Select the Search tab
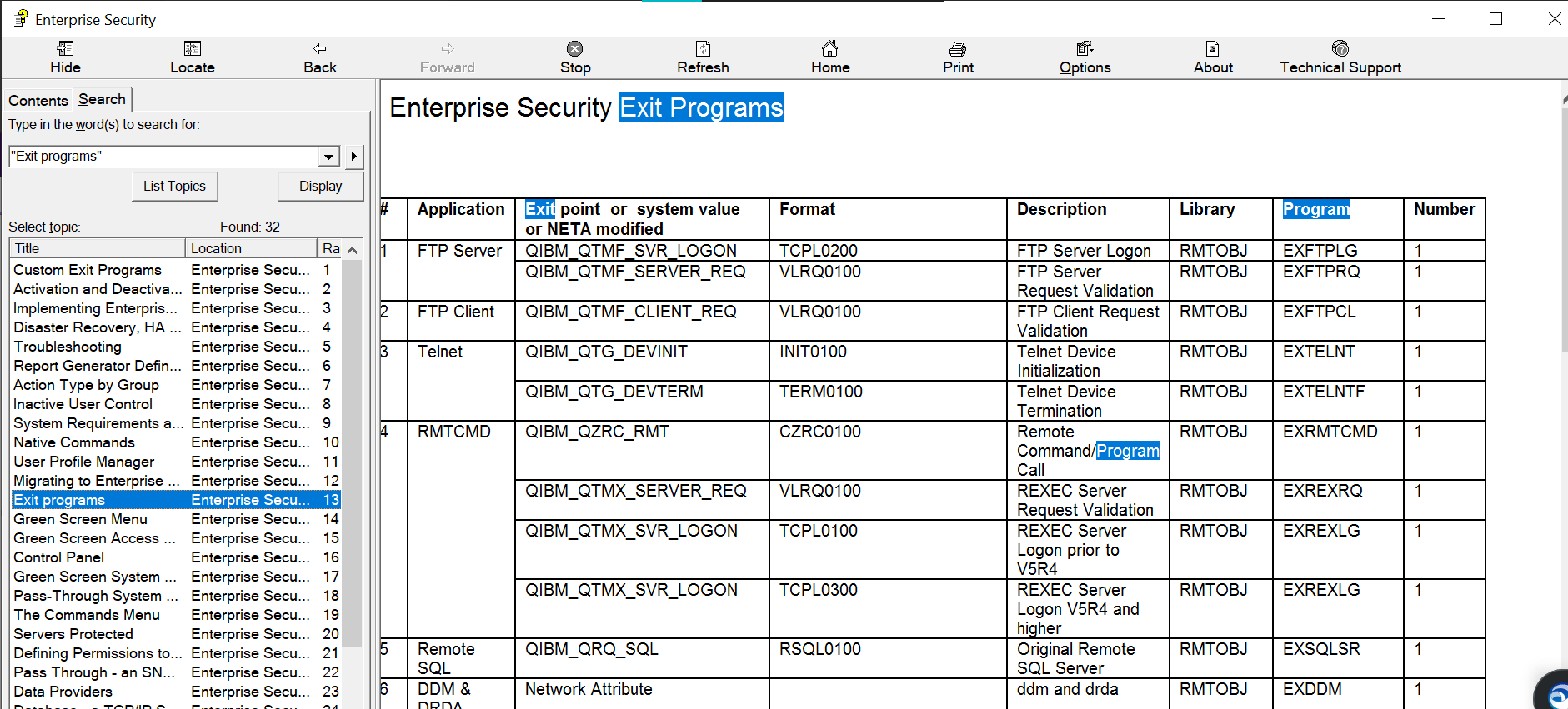The image size is (1568, 709). pyautogui.click(x=102, y=99)
